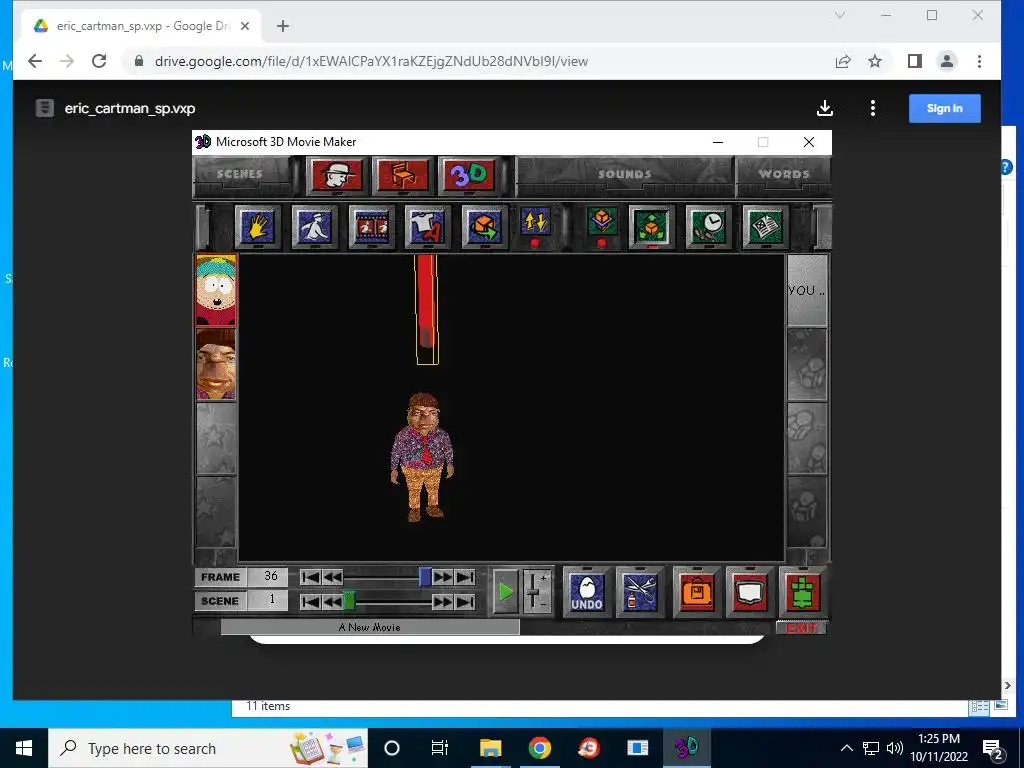Toggle the up/down arrows movement tool
The image size is (1024, 768).
point(535,227)
